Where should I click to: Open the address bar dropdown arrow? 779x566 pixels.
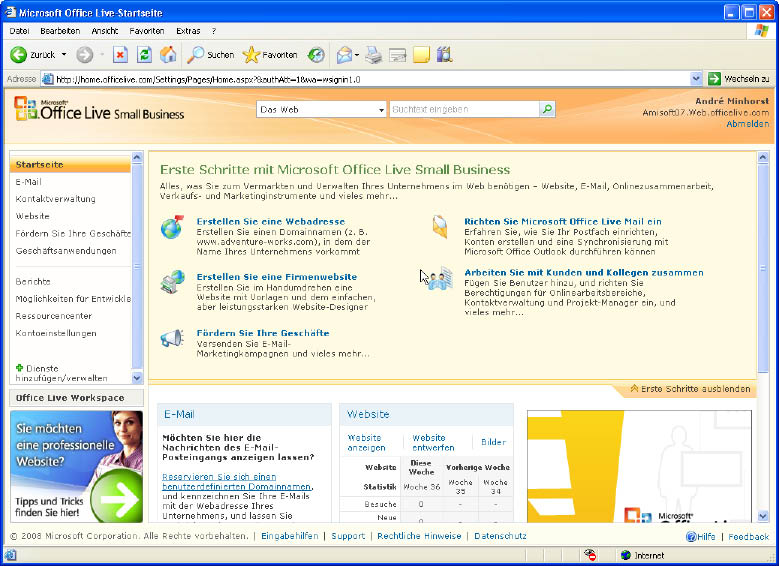[696, 79]
